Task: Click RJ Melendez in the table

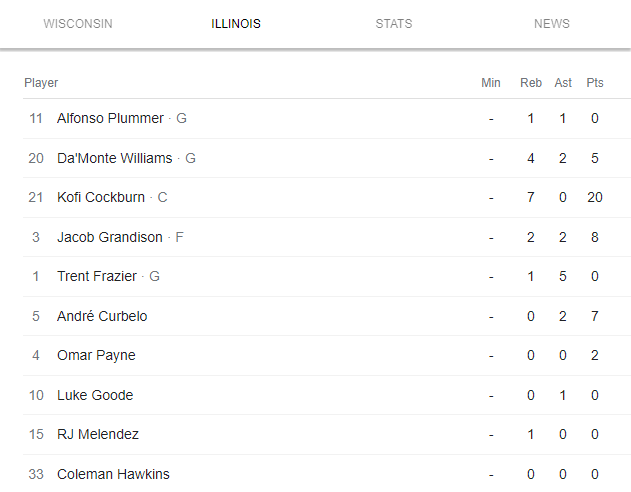Action: coord(98,434)
